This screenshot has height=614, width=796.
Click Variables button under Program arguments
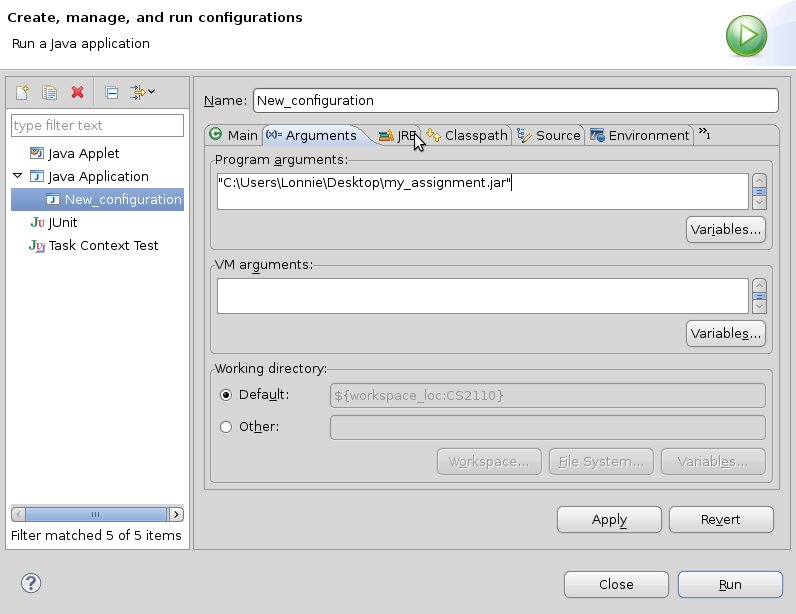pyautogui.click(x=725, y=229)
